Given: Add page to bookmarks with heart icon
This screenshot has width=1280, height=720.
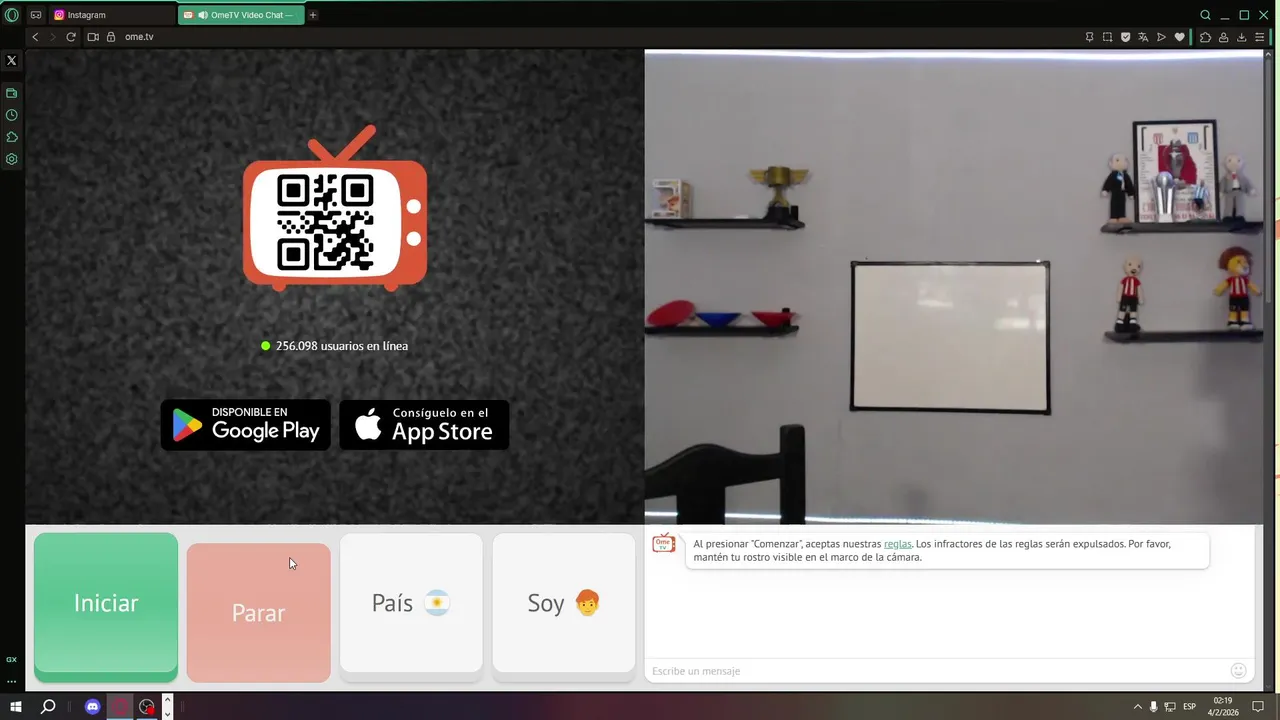Looking at the screenshot, I should tap(1179, 37).
